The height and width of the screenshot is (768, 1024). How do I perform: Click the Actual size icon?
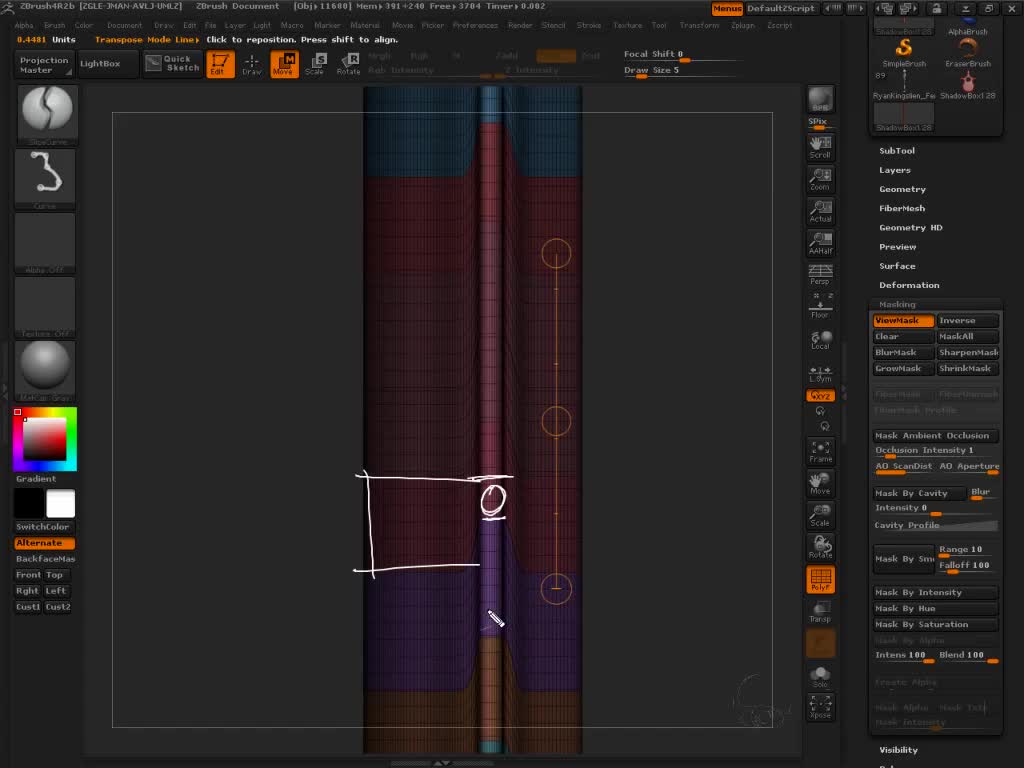click(820, 211)
